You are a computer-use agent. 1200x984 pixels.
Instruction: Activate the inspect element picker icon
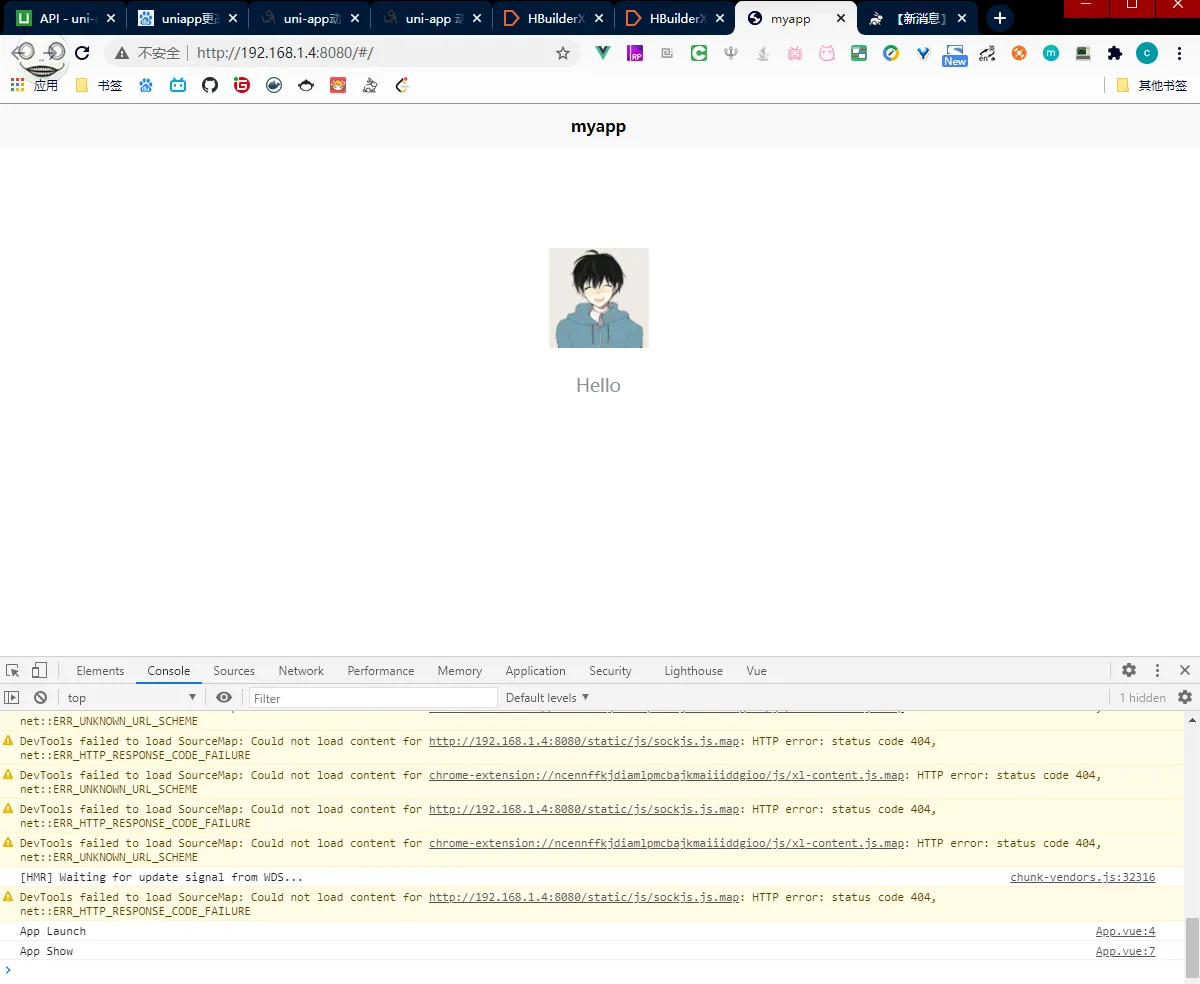pos(13,670)
